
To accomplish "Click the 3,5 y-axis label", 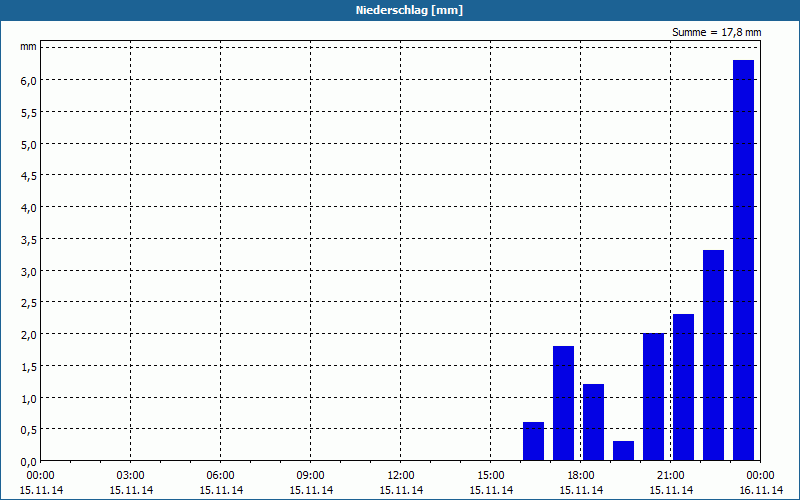I will coord(29,240).
